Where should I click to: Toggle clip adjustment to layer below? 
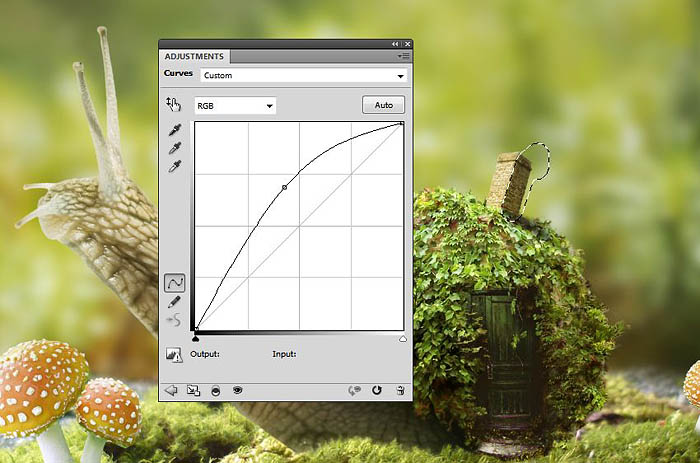pyautogui.click(x=215, y=391)
